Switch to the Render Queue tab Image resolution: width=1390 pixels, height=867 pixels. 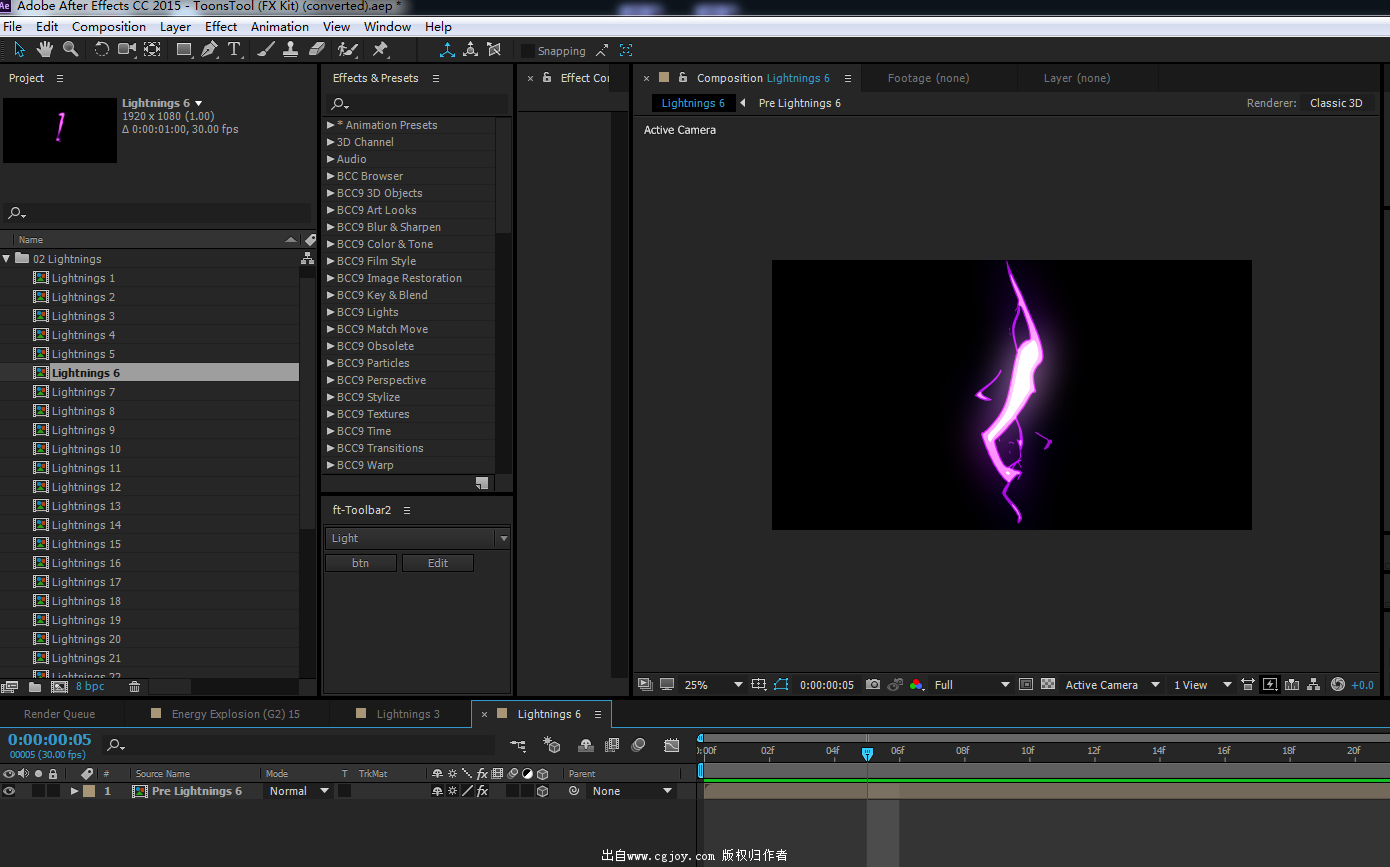(59, 714)
